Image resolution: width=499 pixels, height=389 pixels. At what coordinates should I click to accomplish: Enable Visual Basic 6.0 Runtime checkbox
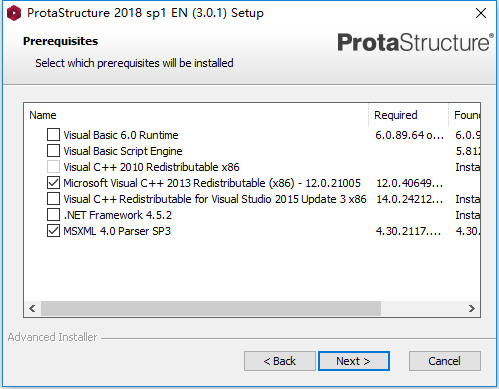(x=53, y=135)
